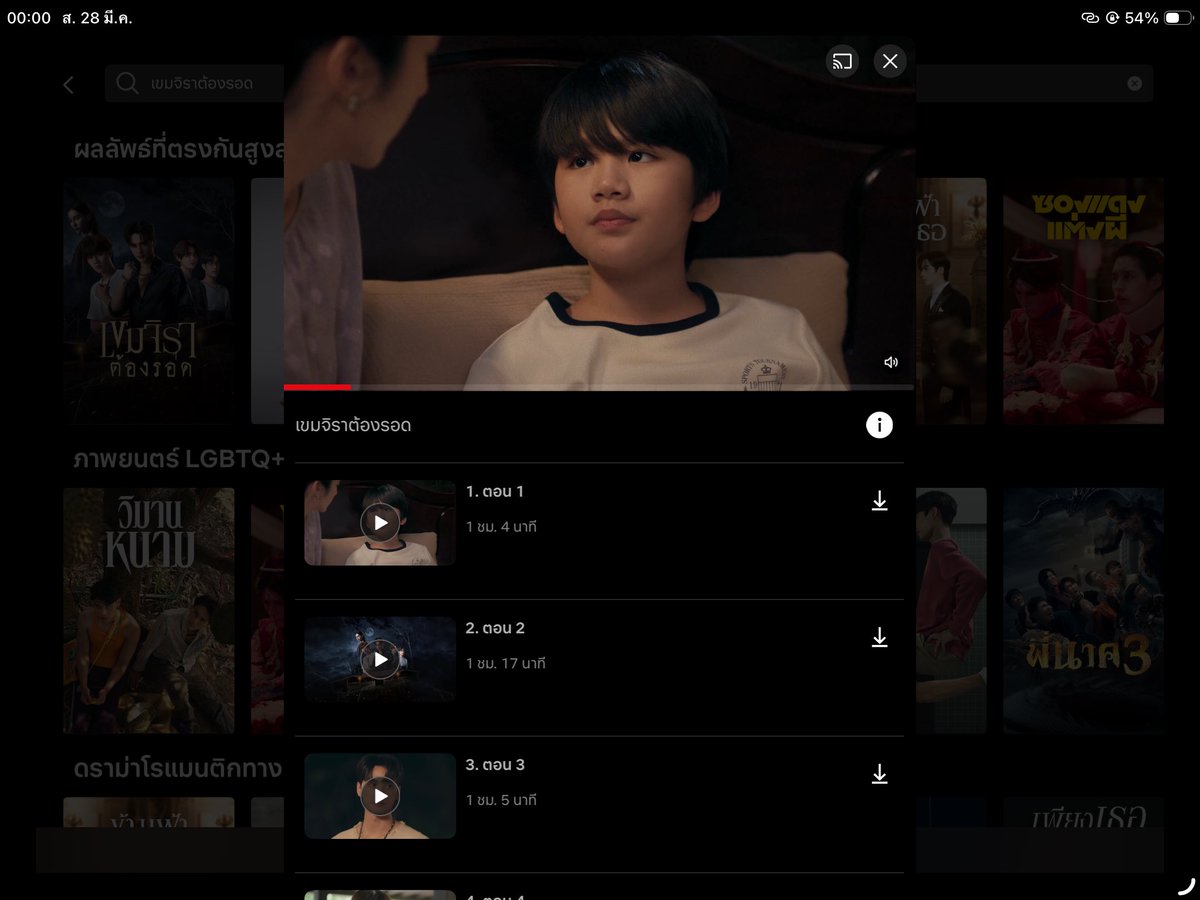Close the preview panel with X
This screenshot has height=900, width=1200.
890,62
